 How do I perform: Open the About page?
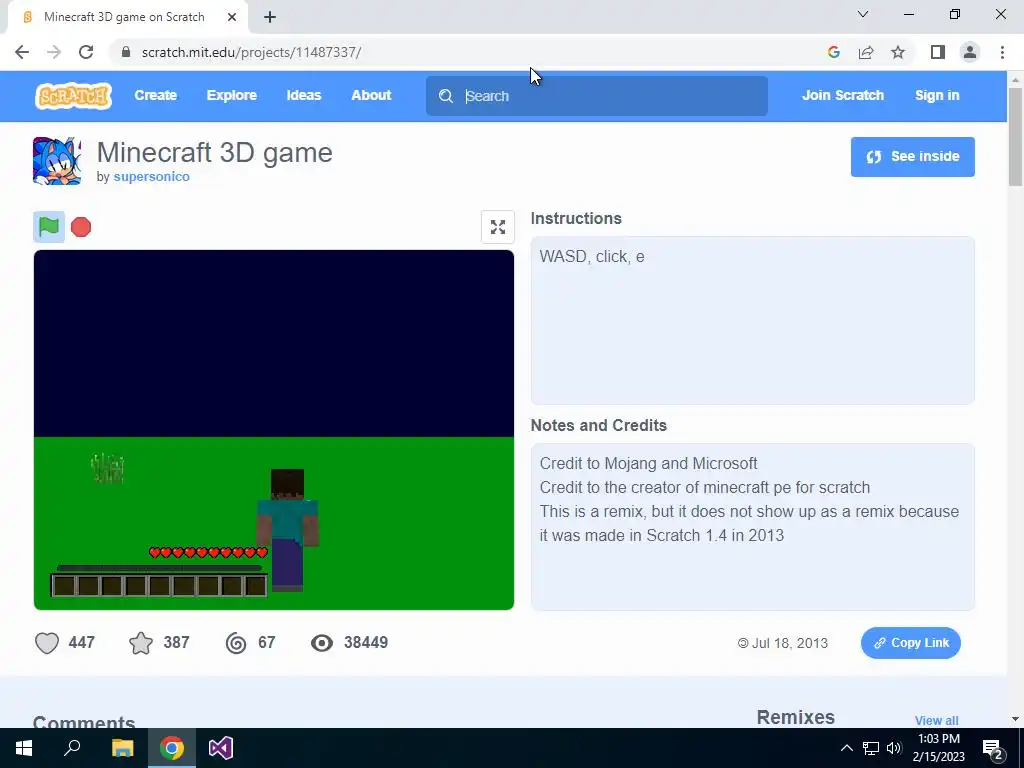tap(371, 95)
